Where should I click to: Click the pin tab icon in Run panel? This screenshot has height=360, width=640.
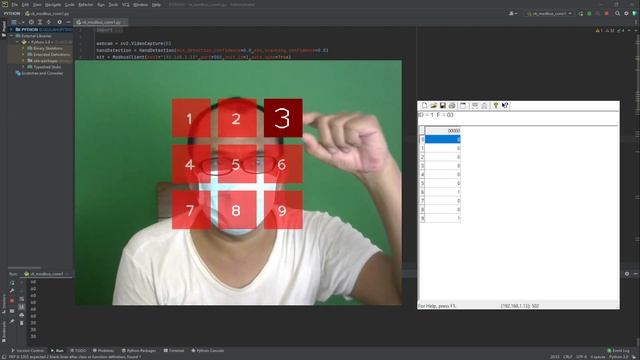(12, 321)
